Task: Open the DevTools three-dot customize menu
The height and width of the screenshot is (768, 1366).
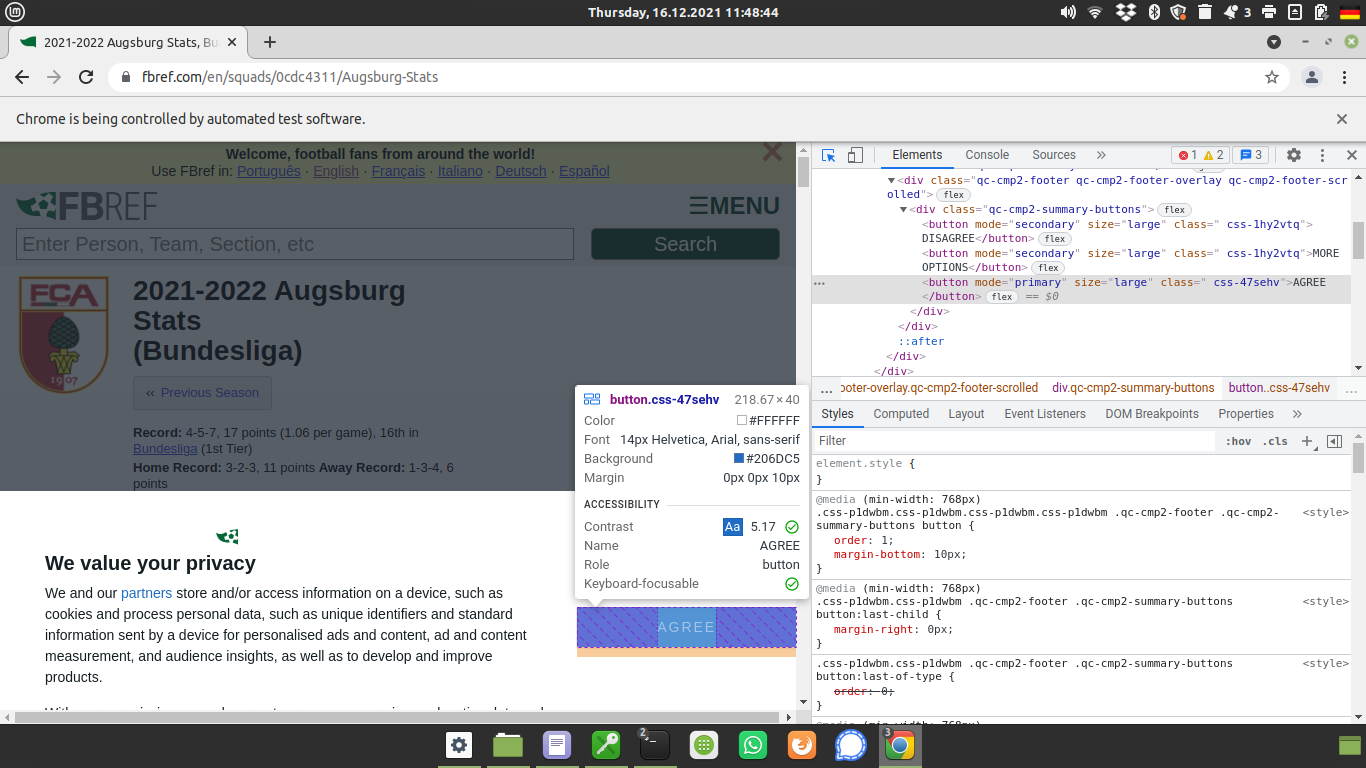Action: (x=1322, y=155)
